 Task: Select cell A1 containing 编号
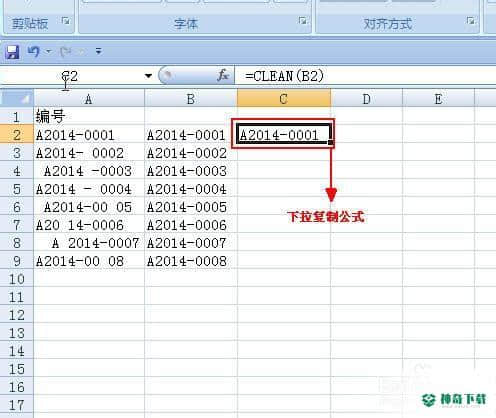point(89,117)
